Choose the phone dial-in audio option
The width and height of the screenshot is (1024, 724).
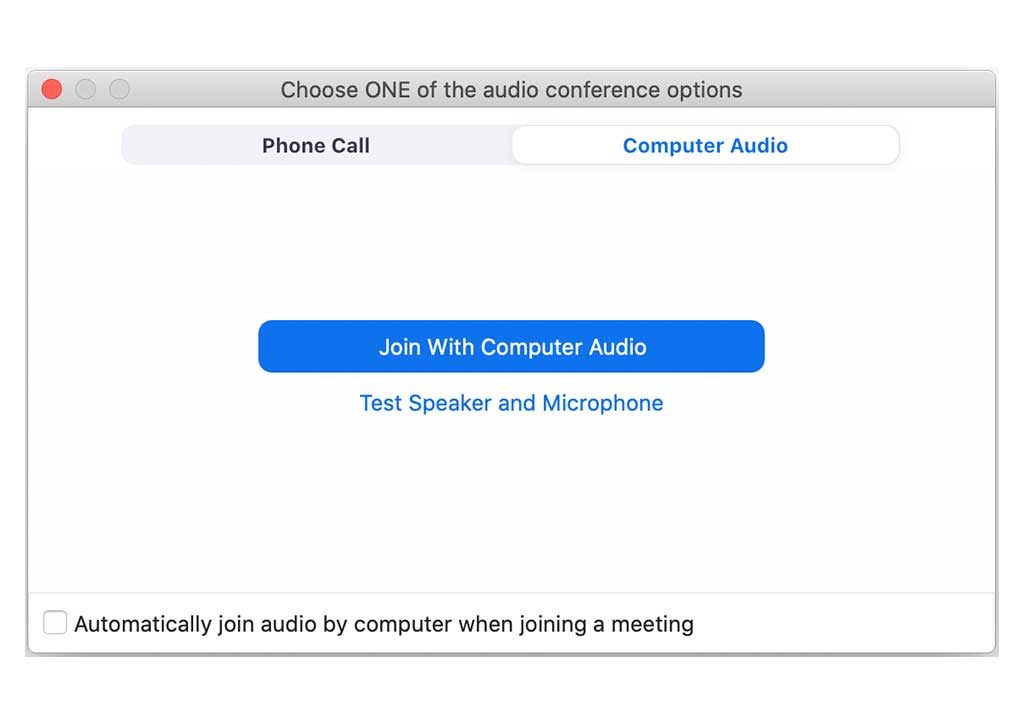point(316,146)
